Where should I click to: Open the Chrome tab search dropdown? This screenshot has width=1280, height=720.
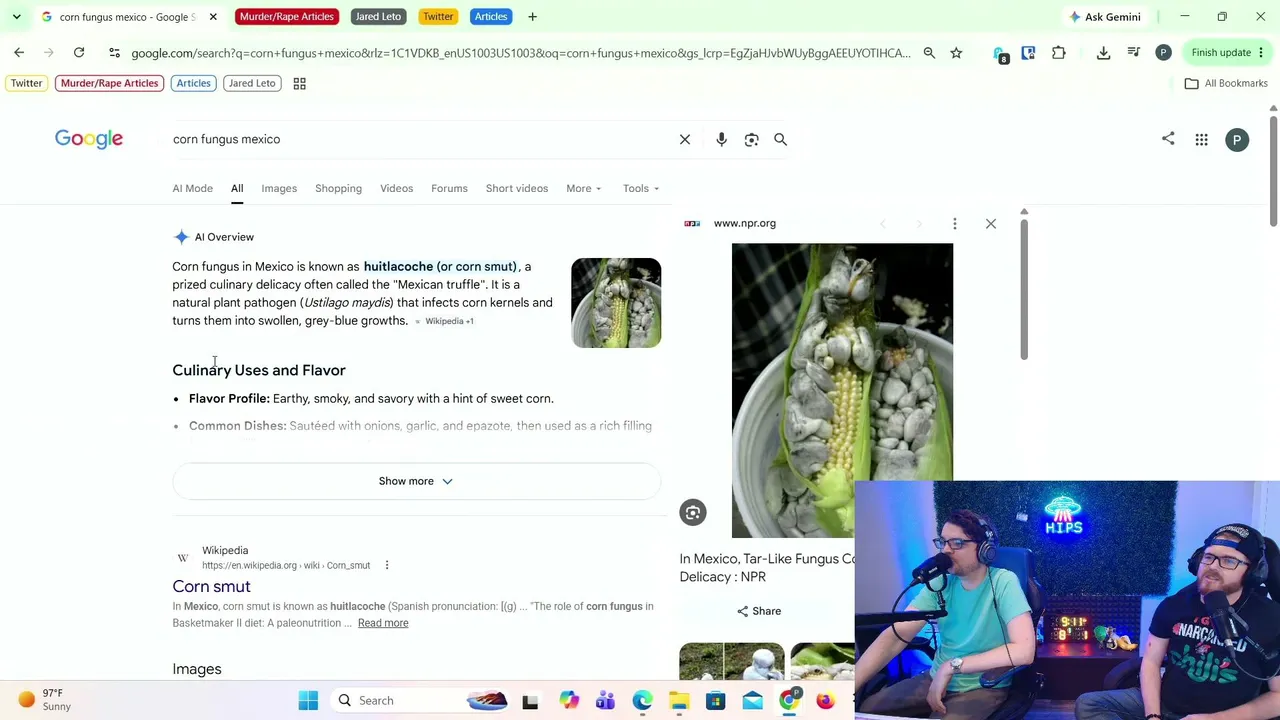click(x=17, y=16)
